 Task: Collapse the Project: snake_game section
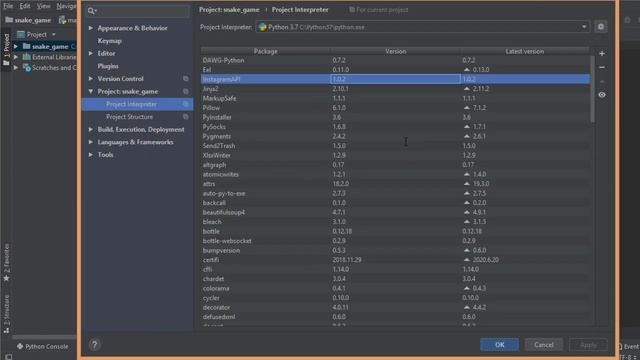click(x=91, y=91)
